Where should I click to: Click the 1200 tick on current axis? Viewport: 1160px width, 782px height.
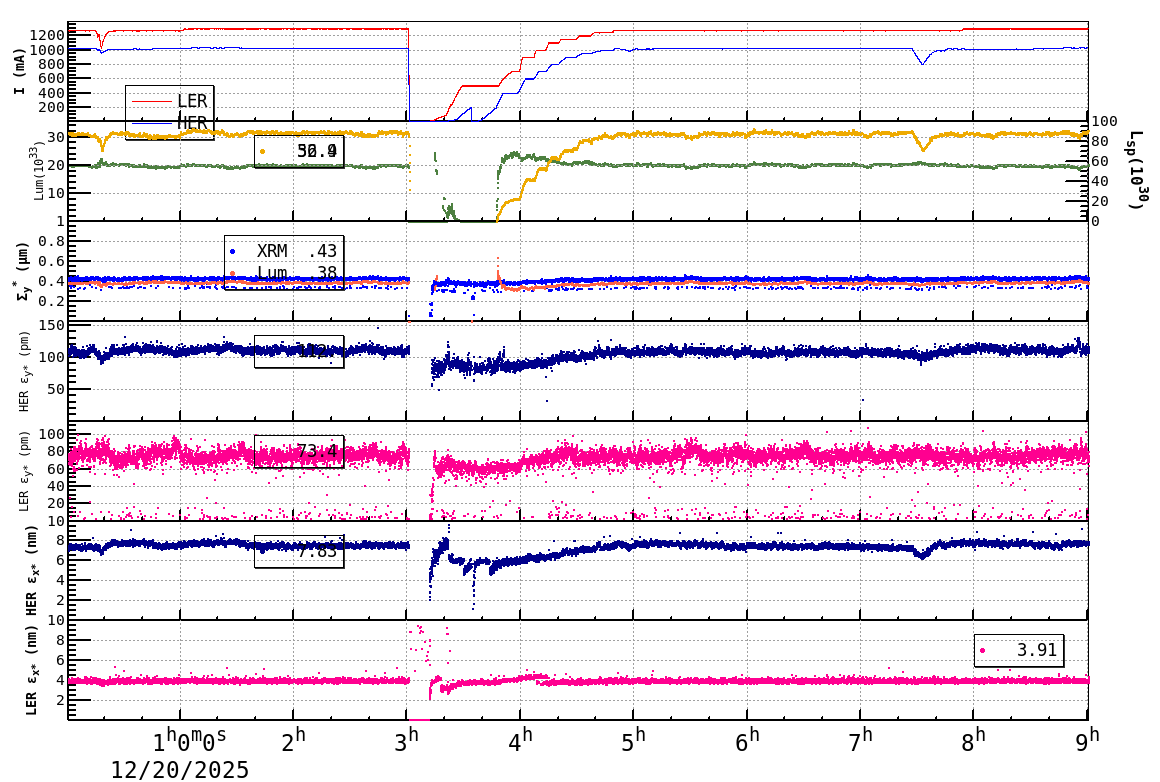pyautogui.click(x=47, y=35)
